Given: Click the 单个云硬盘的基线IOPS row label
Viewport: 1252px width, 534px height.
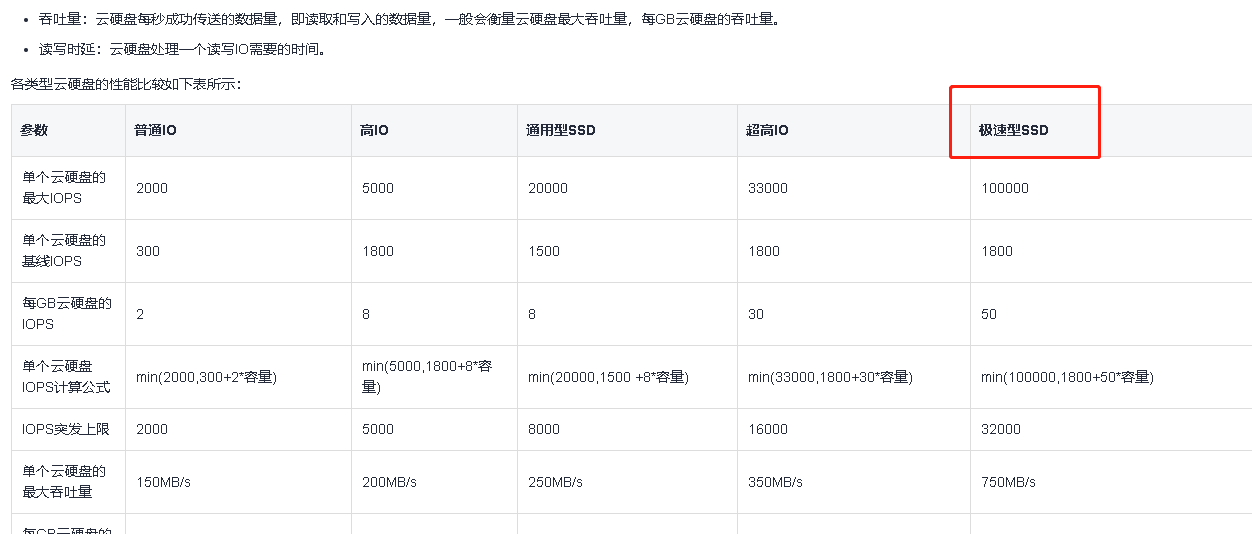Looking at the screenshot, I should (x=64, y=251).
